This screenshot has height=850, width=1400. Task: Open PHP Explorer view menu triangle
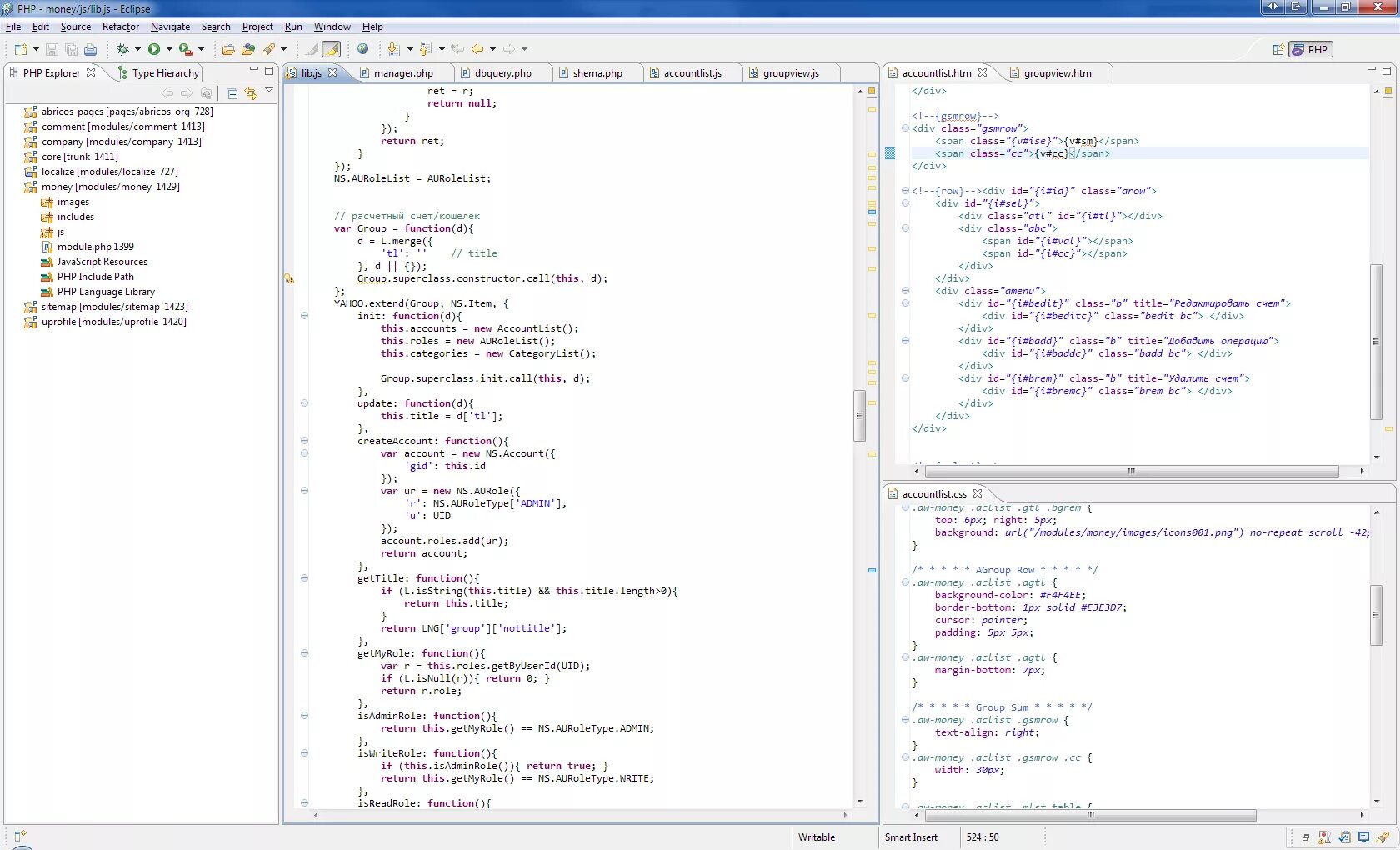(269, 90)
